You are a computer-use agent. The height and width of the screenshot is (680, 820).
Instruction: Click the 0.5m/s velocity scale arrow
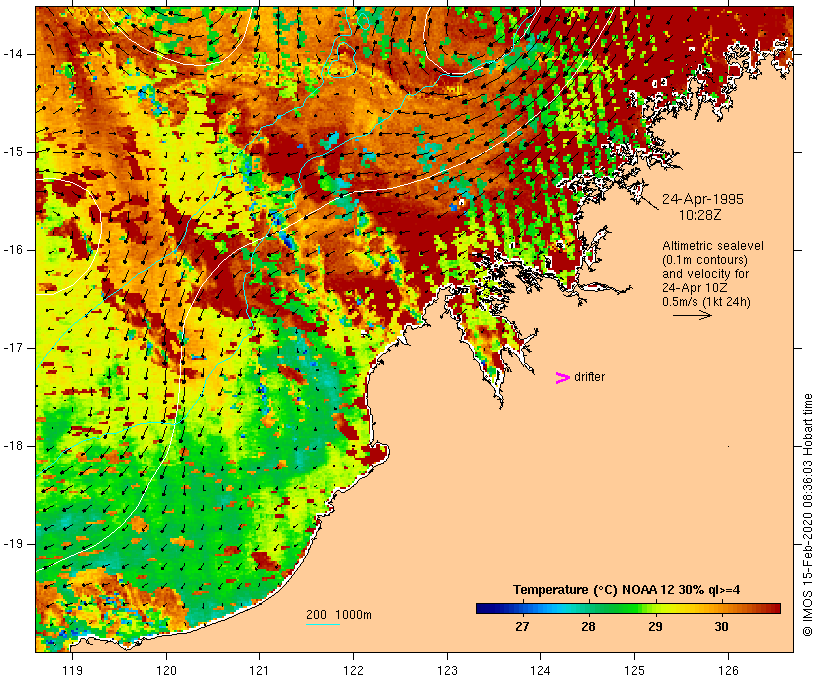click(692, 315)
